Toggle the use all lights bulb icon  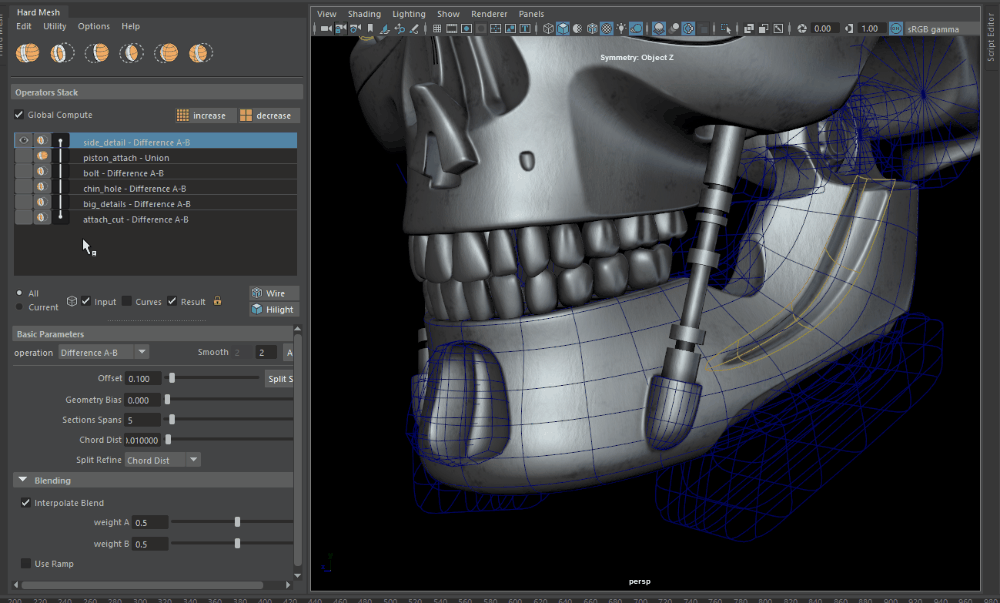point(620,29)
